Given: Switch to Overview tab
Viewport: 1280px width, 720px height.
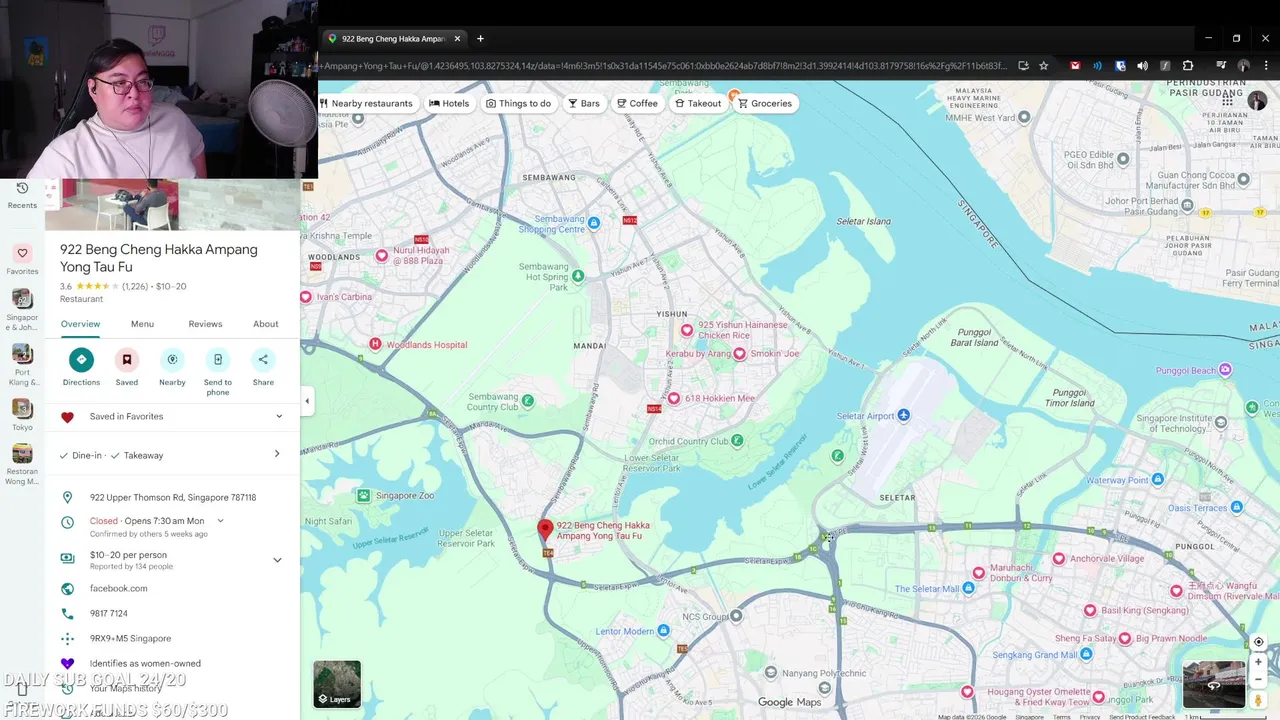Looking at the screenshot, I should (x=80, y=324).
